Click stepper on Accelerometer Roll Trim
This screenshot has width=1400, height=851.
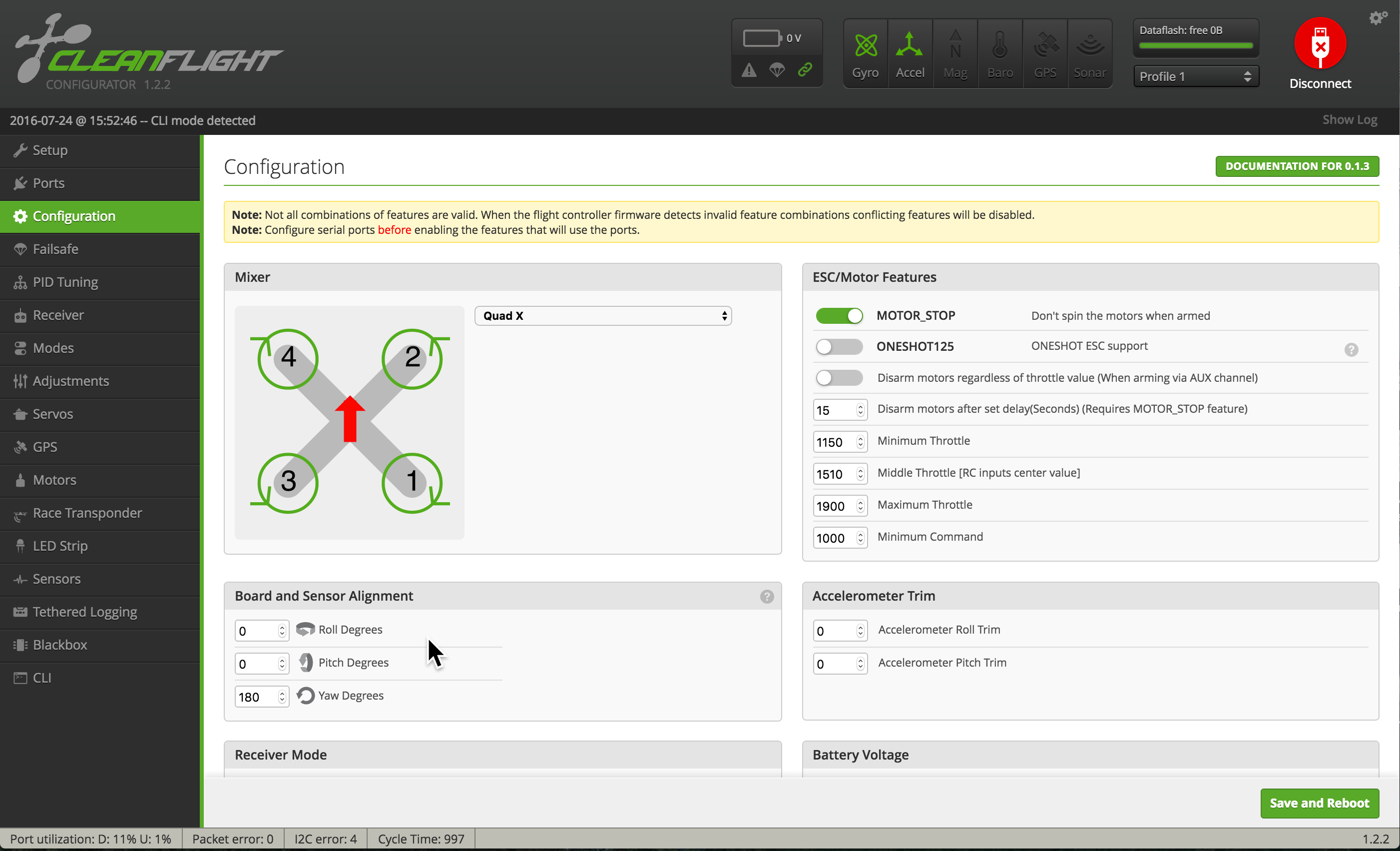(860, 631)
